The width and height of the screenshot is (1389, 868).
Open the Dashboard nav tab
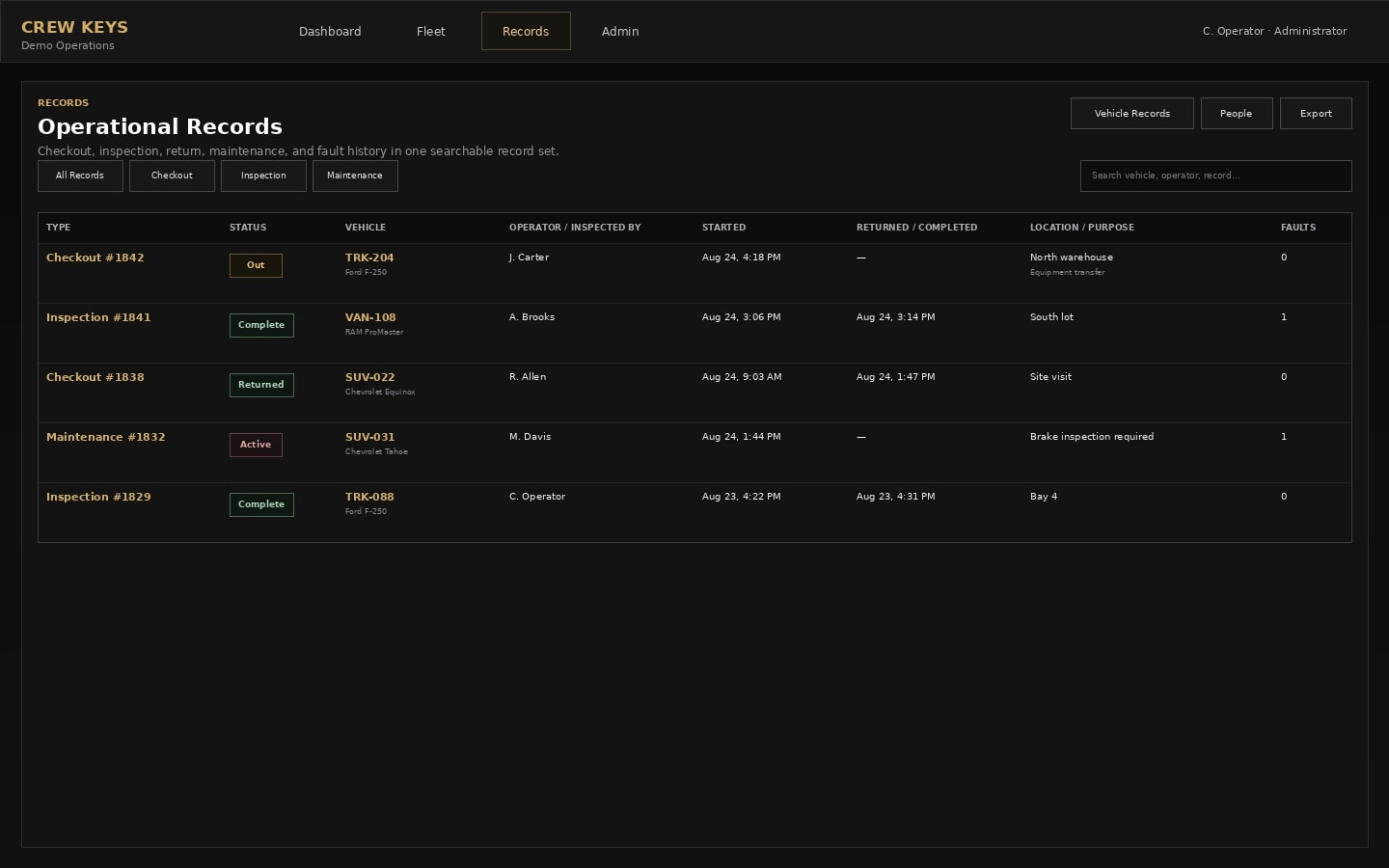pyautogui.click(x=330, y=31)
